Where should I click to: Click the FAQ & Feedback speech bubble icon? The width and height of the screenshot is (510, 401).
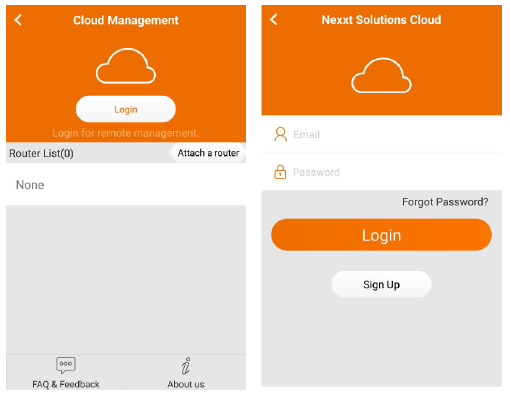click(x=66, y=365)
